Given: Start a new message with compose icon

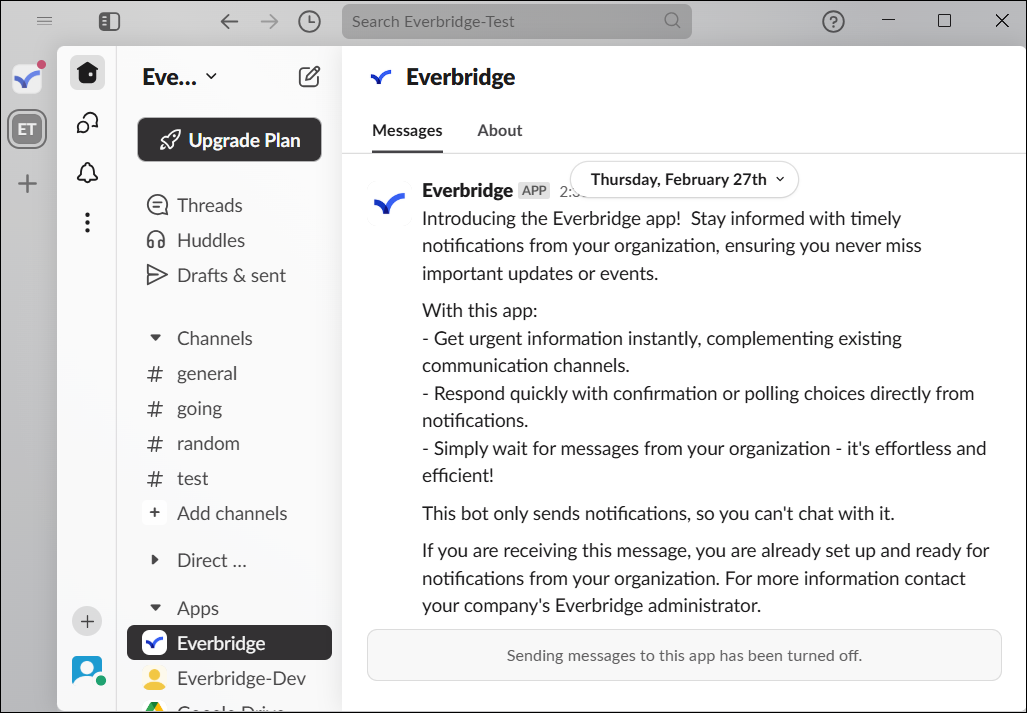Looking at the screenshot, I should [x=309, y=77].
